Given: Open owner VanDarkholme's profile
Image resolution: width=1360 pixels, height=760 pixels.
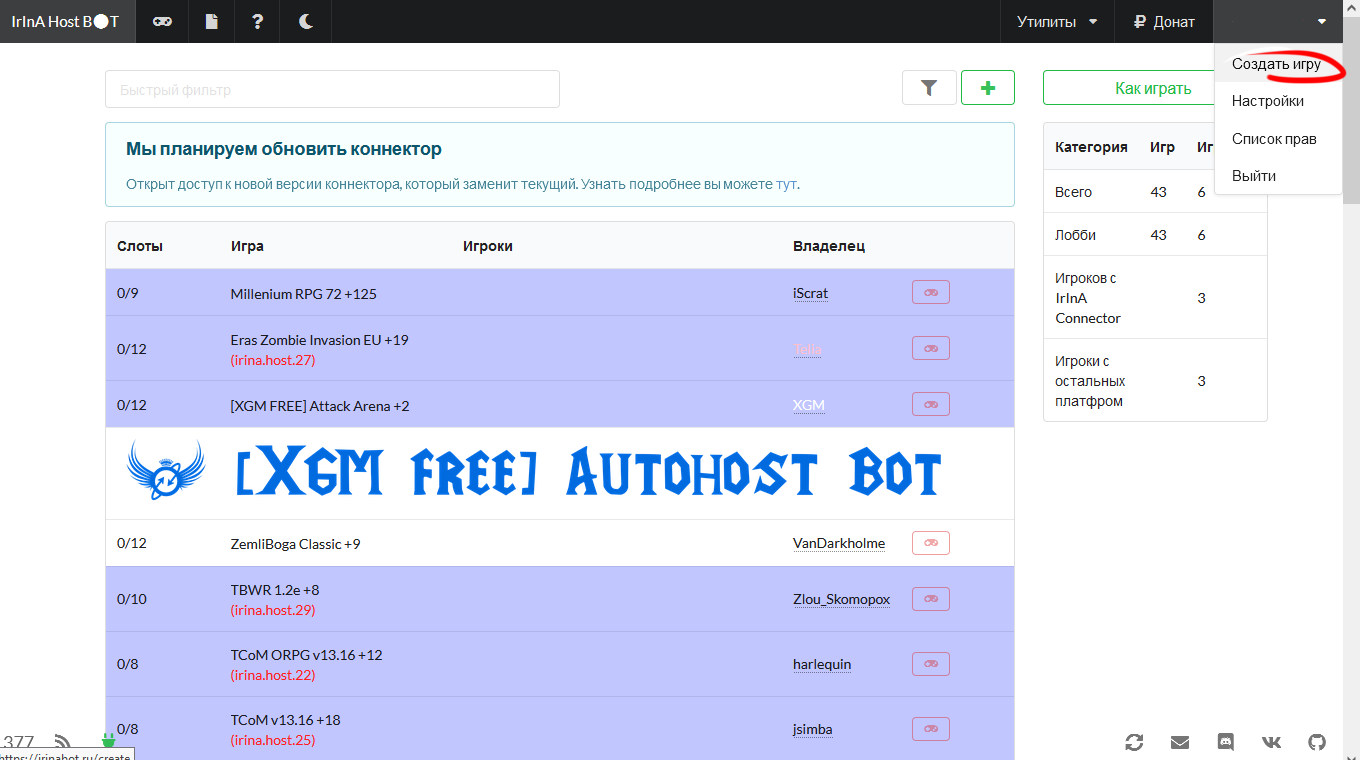Looking at the screenshot, I should click(839, 543).
